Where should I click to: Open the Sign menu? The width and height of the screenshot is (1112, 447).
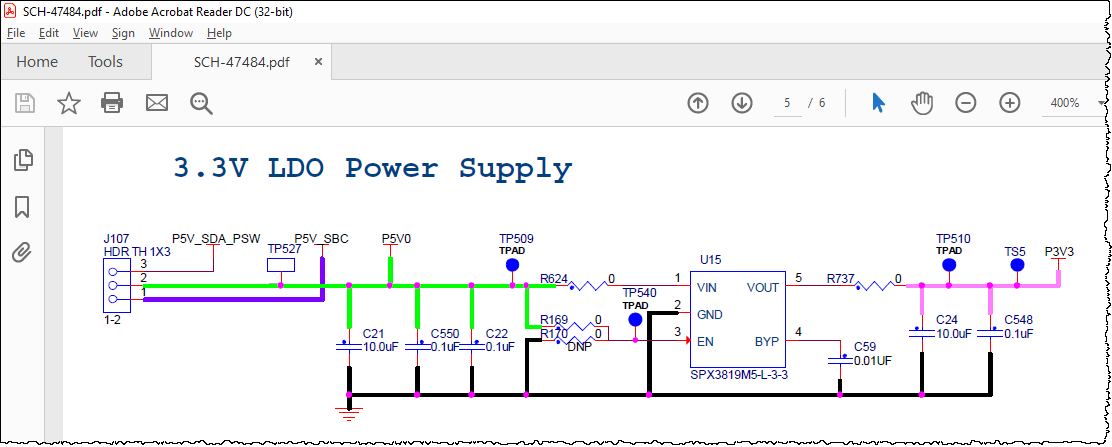click(123, 33)
